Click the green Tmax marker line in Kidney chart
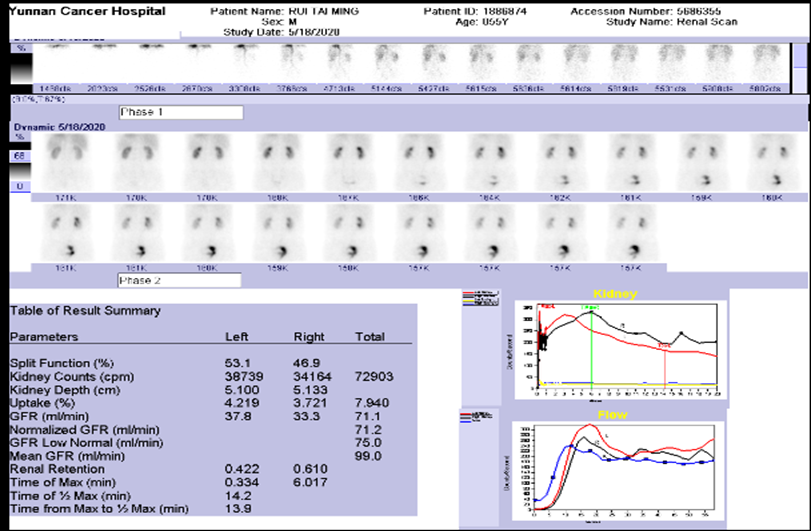Viewport: 811px width, 531px height. pyautogui.click(x=592, y=352)
